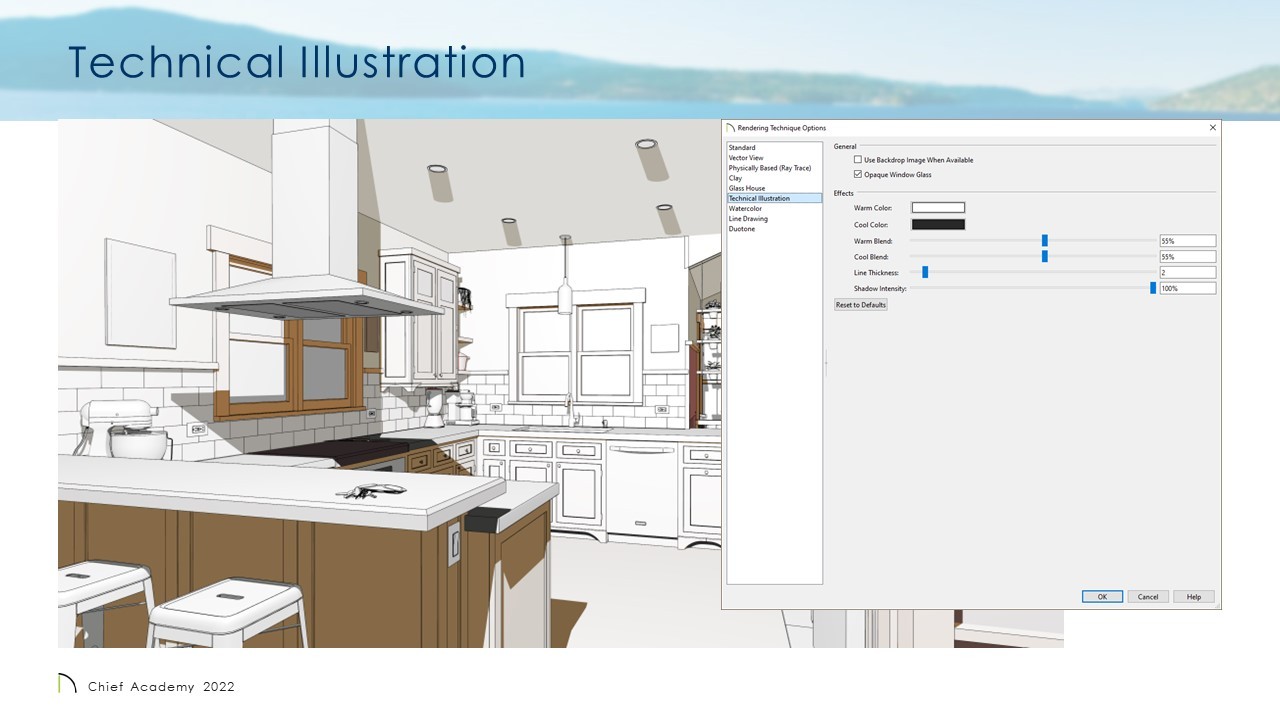Confirm the dialog with OK
The image size is (1280, 720).
(1102, 597)
